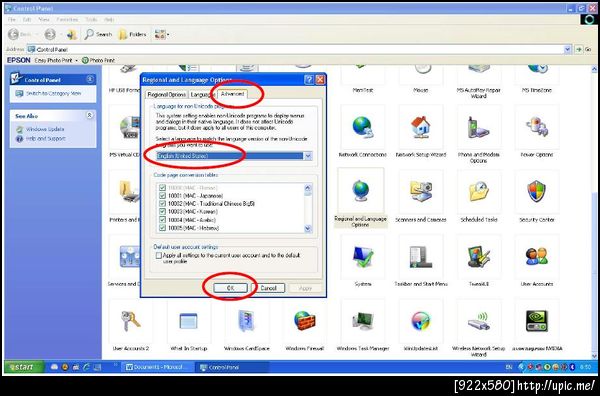Open the Wireless Network Setup Wizard icon
The image size is (600, 396).
pos(478,321)
